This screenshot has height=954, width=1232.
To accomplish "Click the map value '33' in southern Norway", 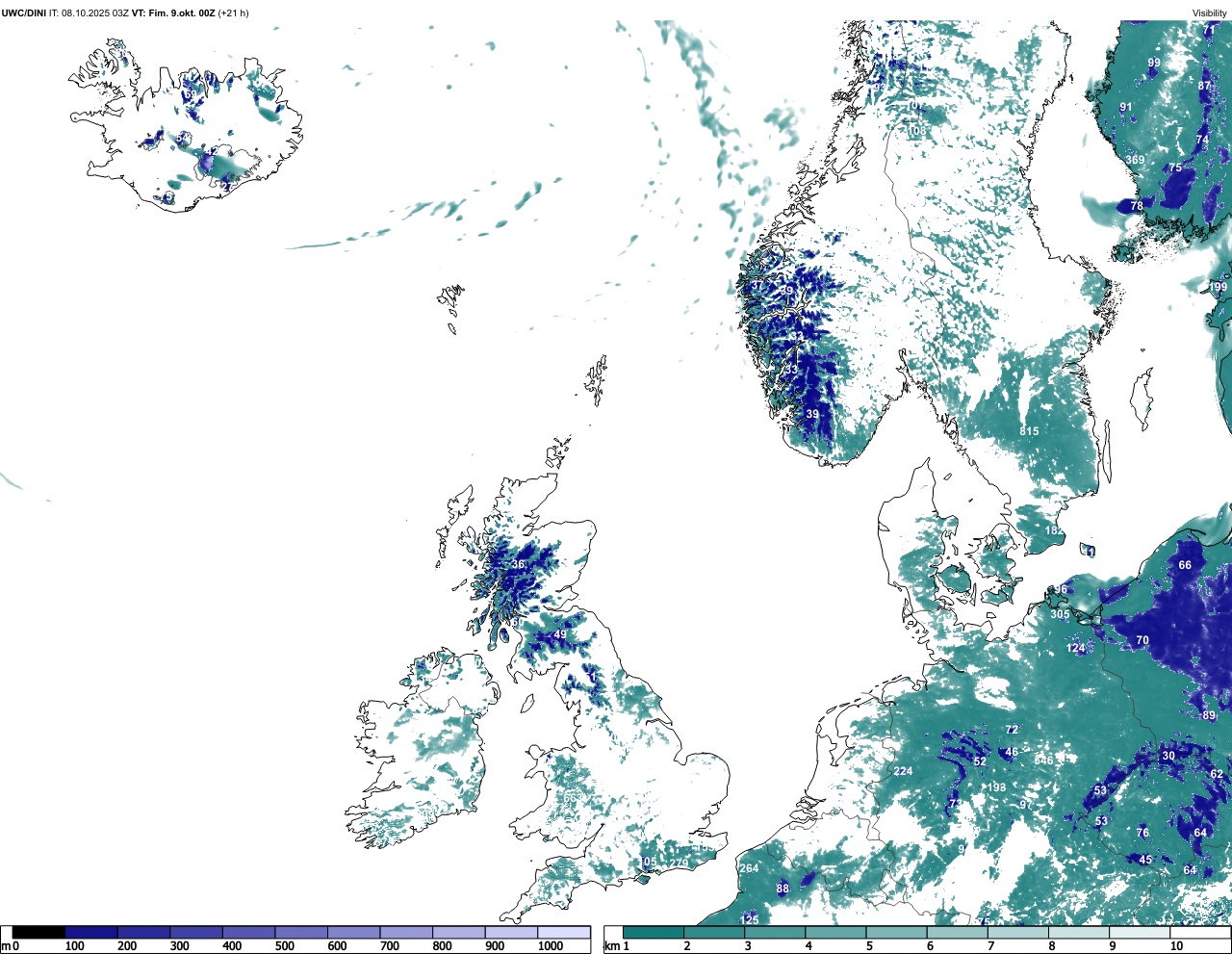I will [791, 370].
